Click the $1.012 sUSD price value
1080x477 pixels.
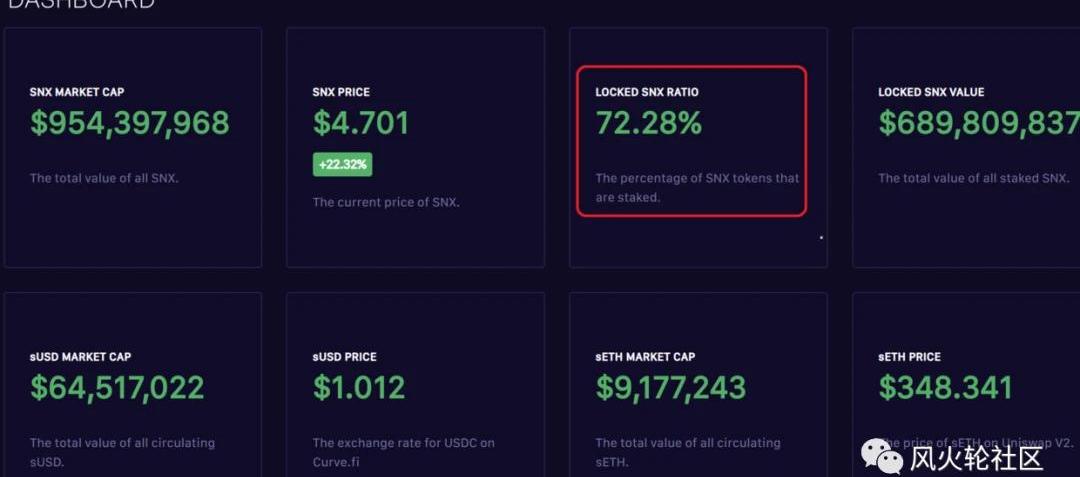[359, 388]
